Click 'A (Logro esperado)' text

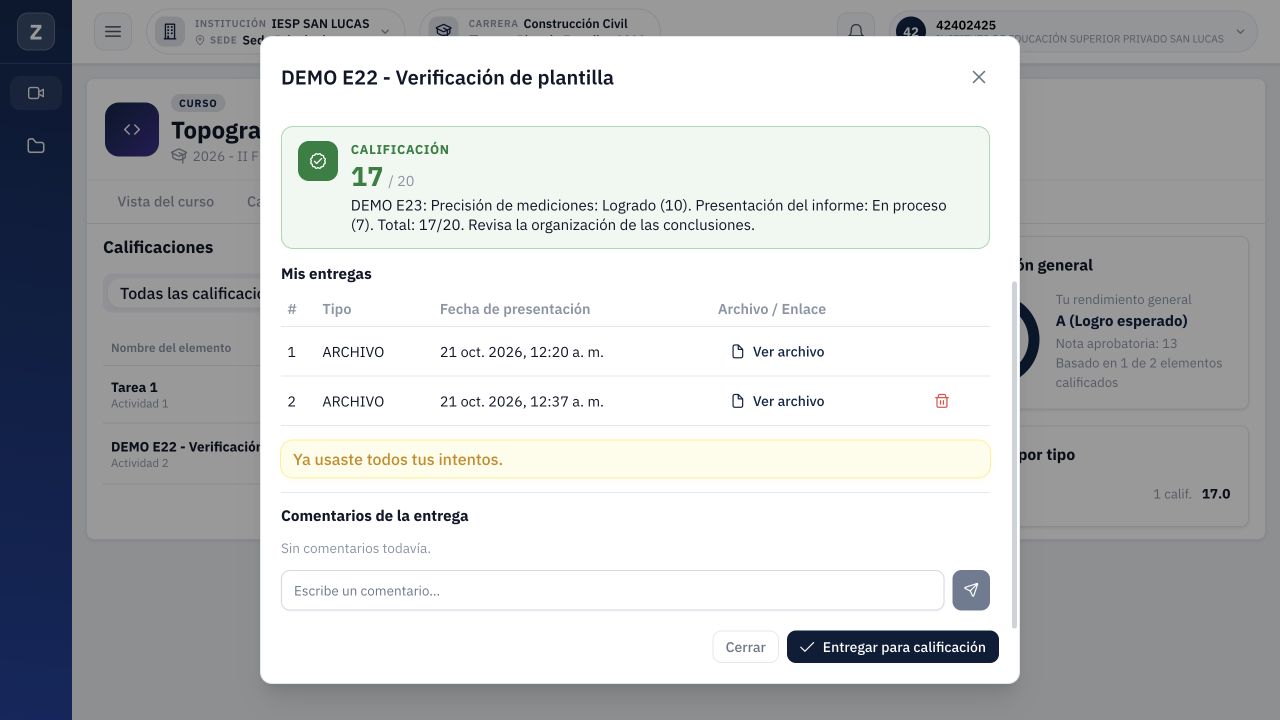pos(1122,321)
